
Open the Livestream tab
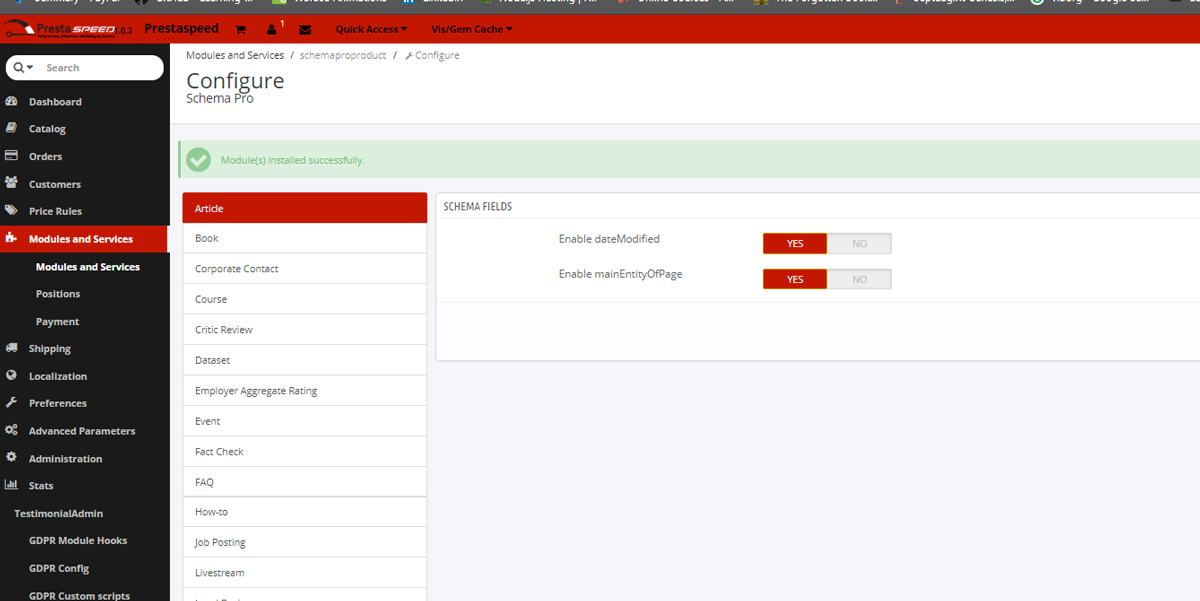tap(305, 573)
